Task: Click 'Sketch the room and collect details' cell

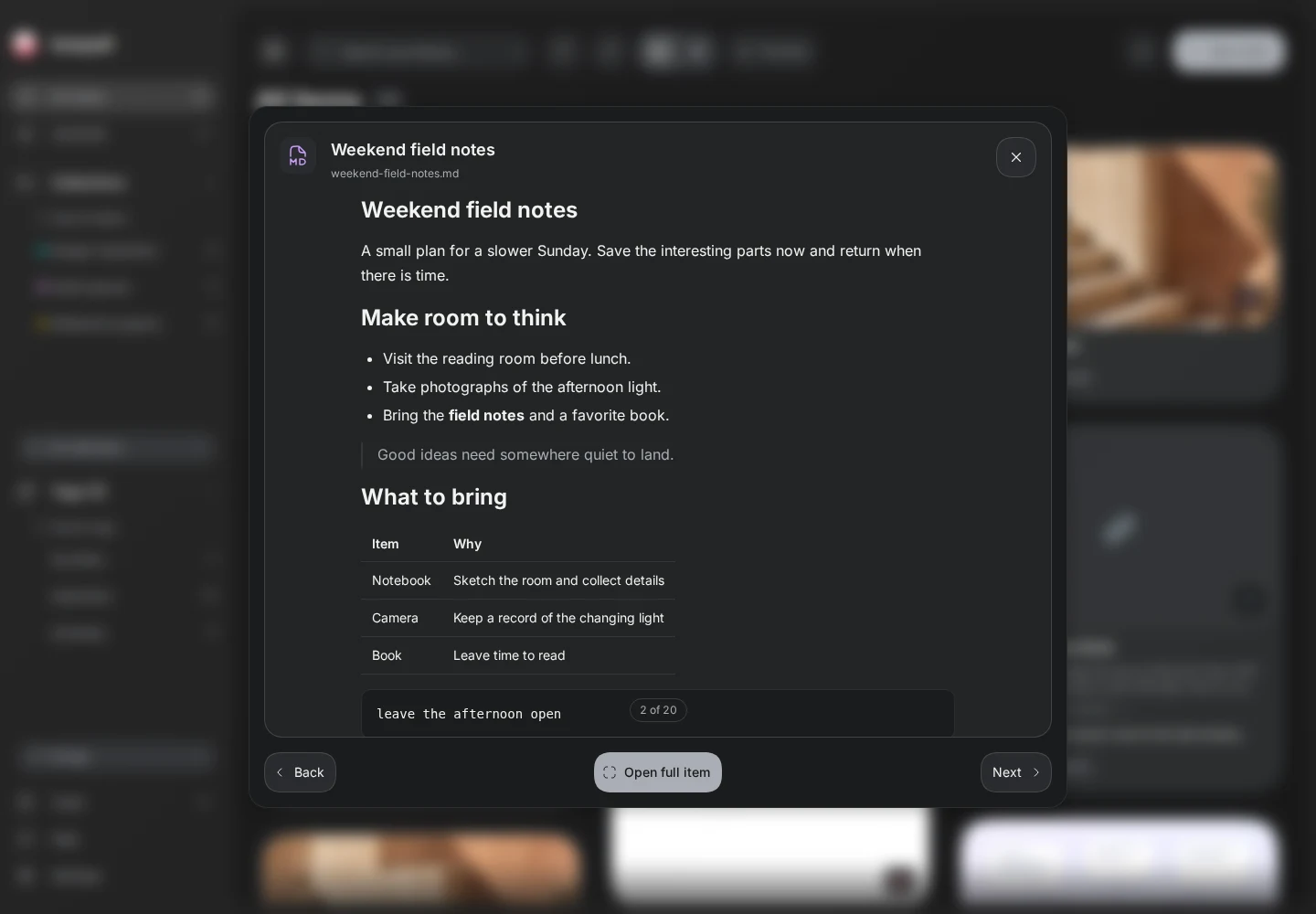Action: pos(558,580)
